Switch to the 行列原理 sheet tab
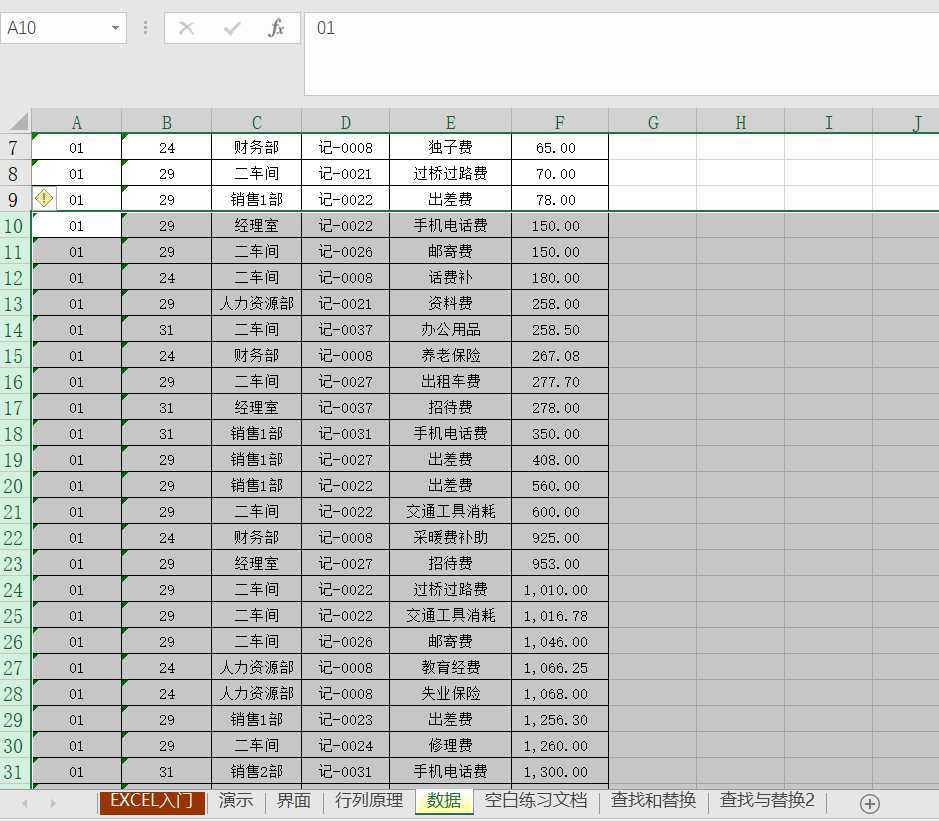Image resolution: width=939 pixels, height=821 pixels. point(369,801)
